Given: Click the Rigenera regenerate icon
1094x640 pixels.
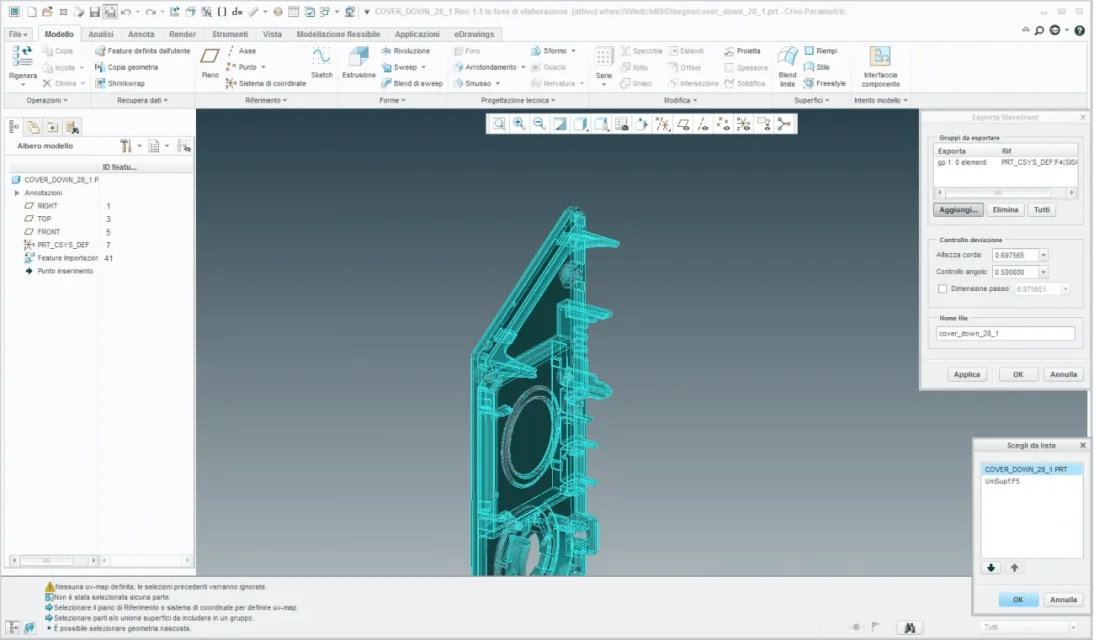Looking at the screenshot, I should click(x=22, y=57).
